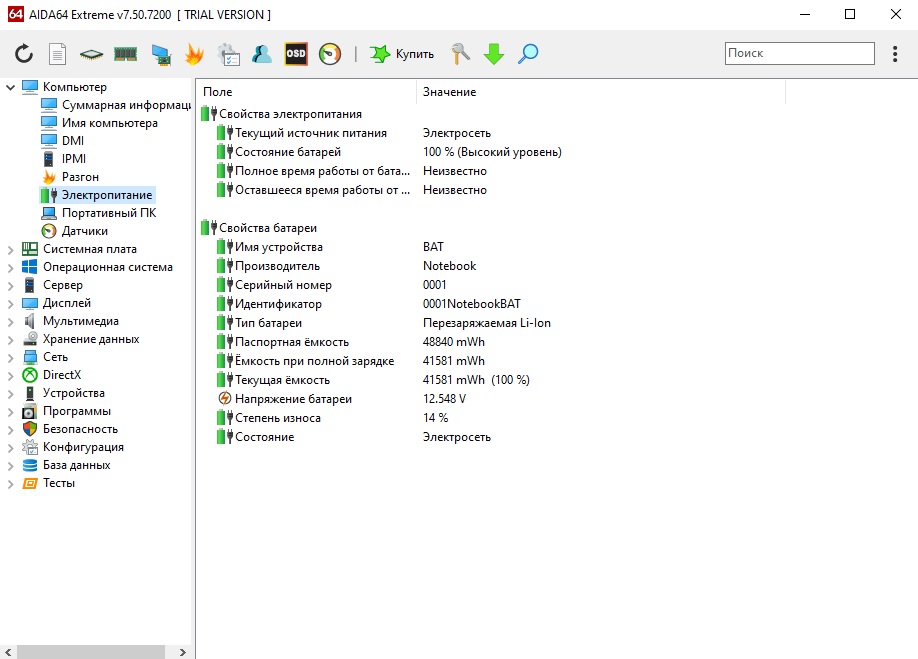Click the tree scrollbar left arrow
918x659 pixels.
coord(8,652)
